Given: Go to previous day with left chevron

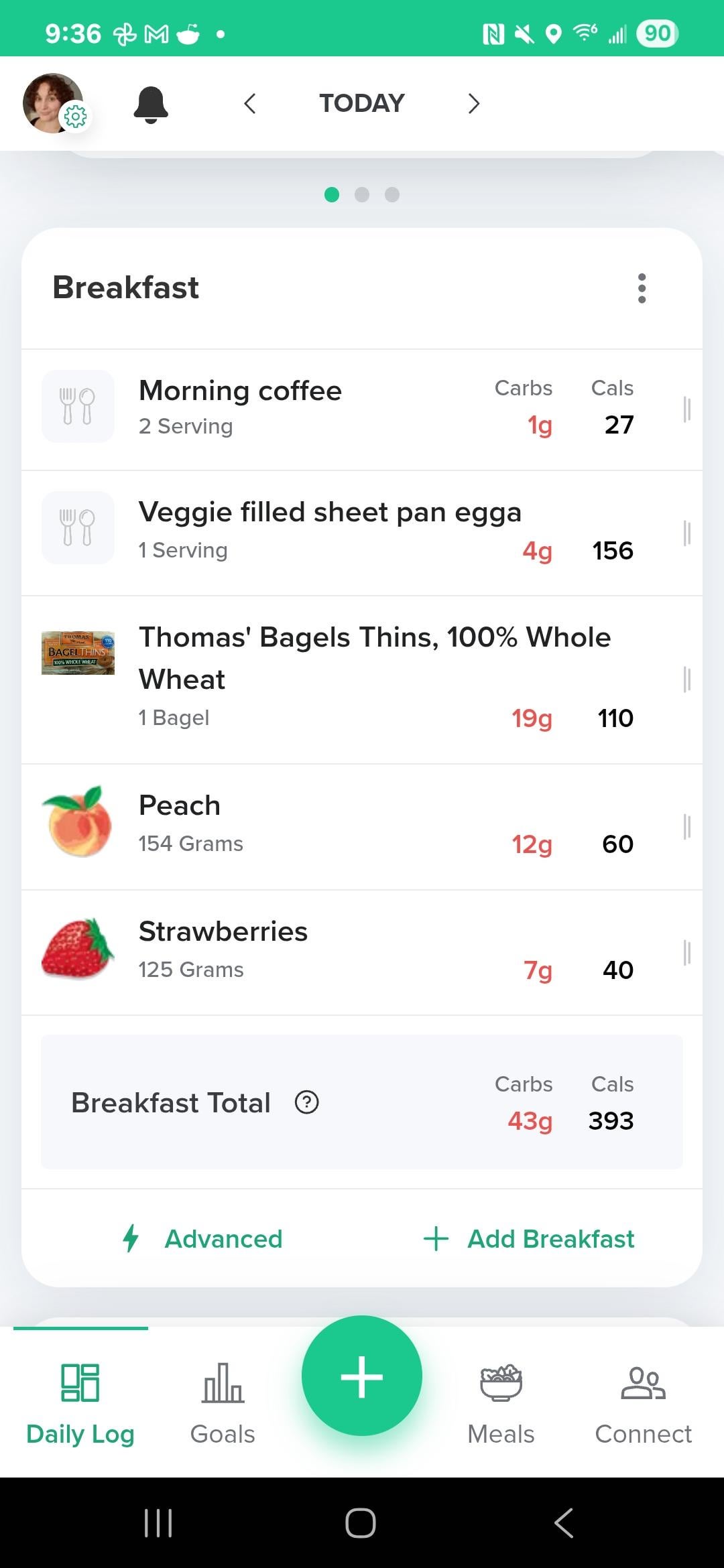Looking at the screenshot, I should click(x=250, y=104).
